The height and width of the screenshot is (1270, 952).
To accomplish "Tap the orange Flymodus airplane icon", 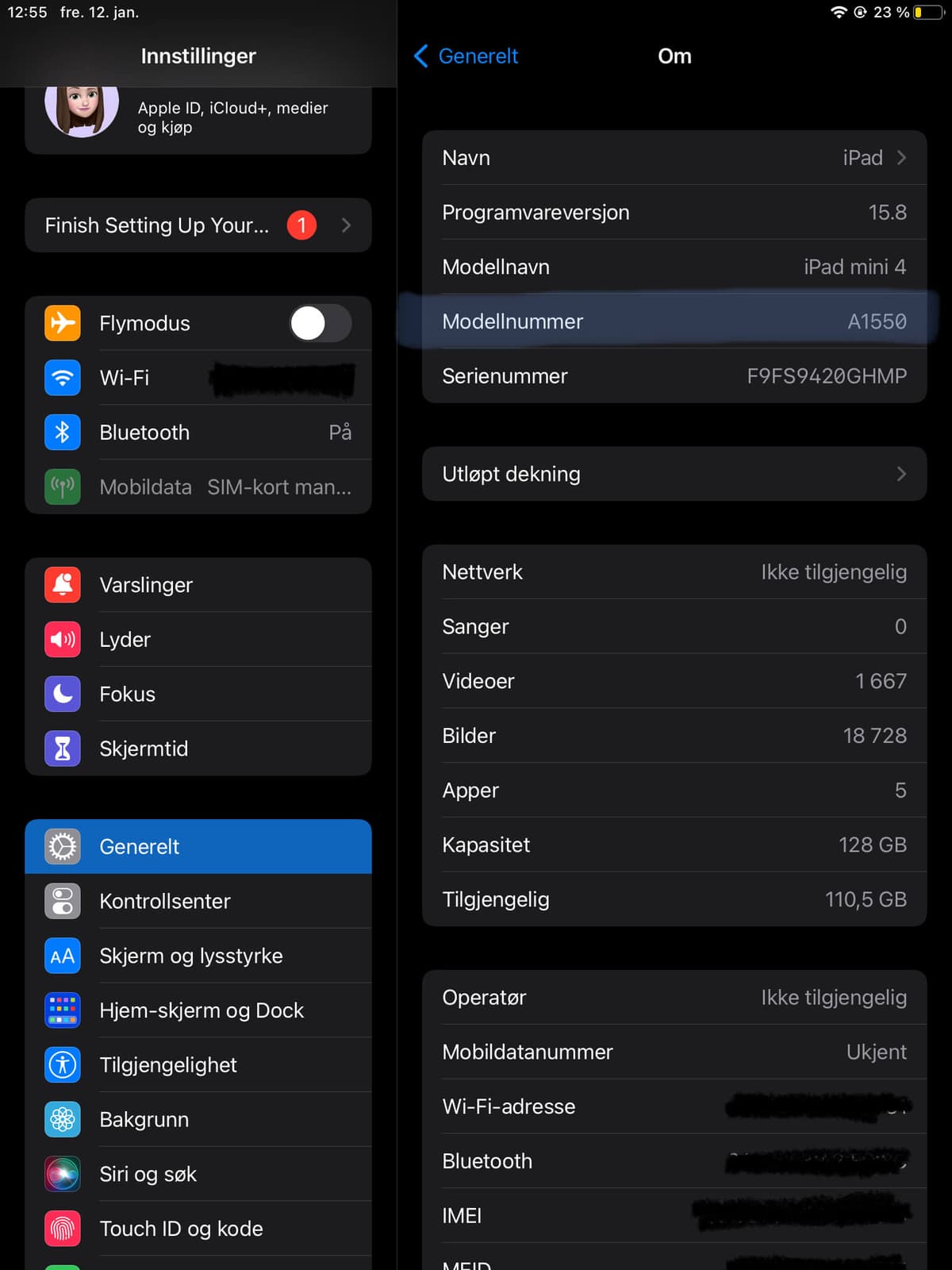I will pos(63,323).
